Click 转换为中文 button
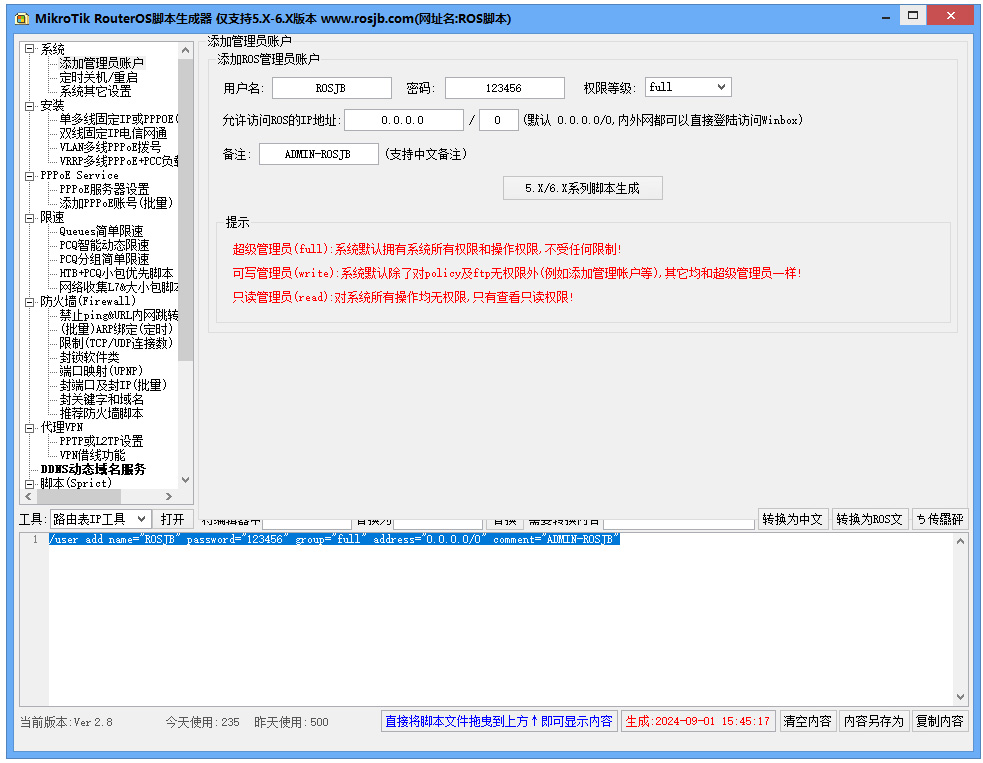 [793, 519]
